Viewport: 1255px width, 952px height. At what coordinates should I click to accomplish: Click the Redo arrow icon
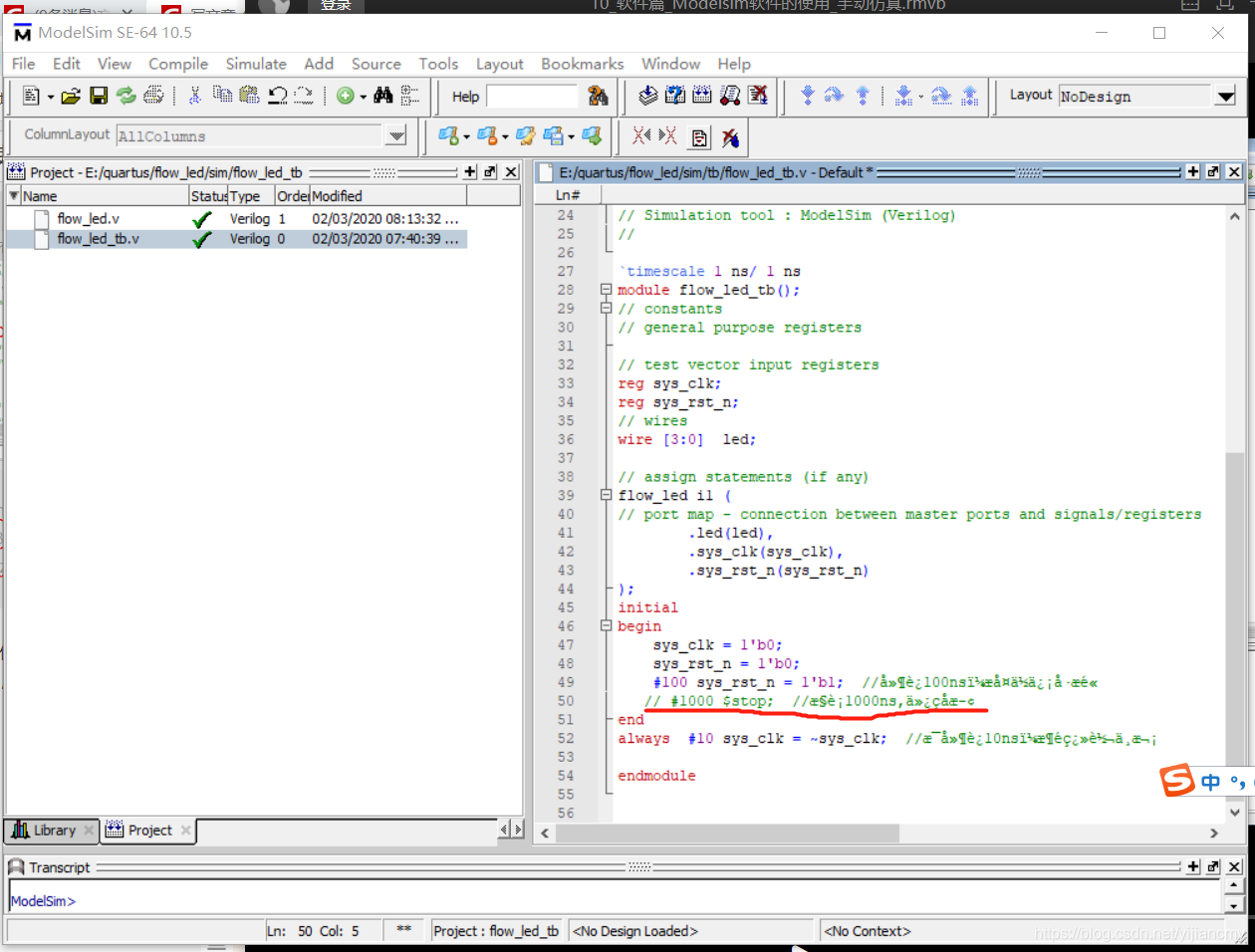[304, 96]
